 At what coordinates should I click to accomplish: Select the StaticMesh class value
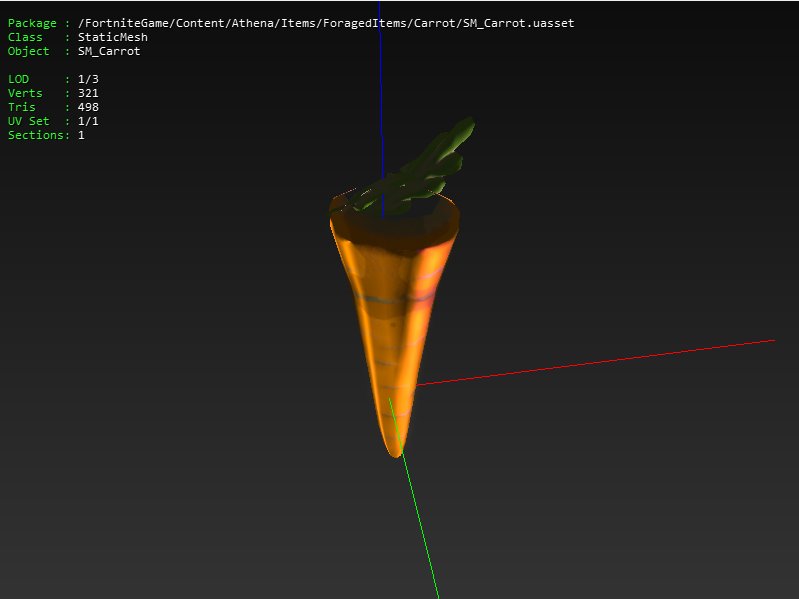click(x=112, y=37)
